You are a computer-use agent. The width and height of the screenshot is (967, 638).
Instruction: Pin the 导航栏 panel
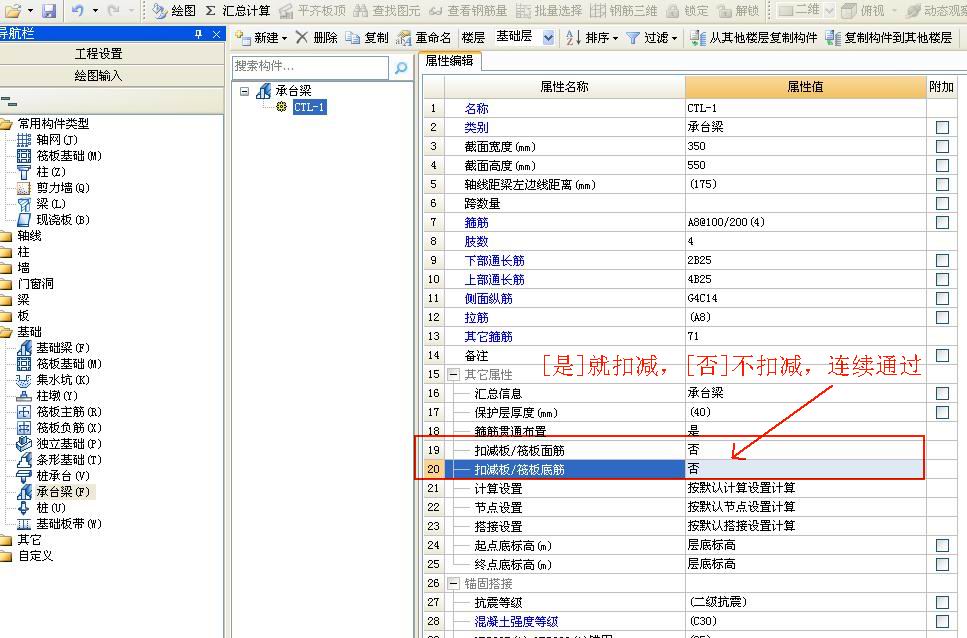click(x=198, y=34)
